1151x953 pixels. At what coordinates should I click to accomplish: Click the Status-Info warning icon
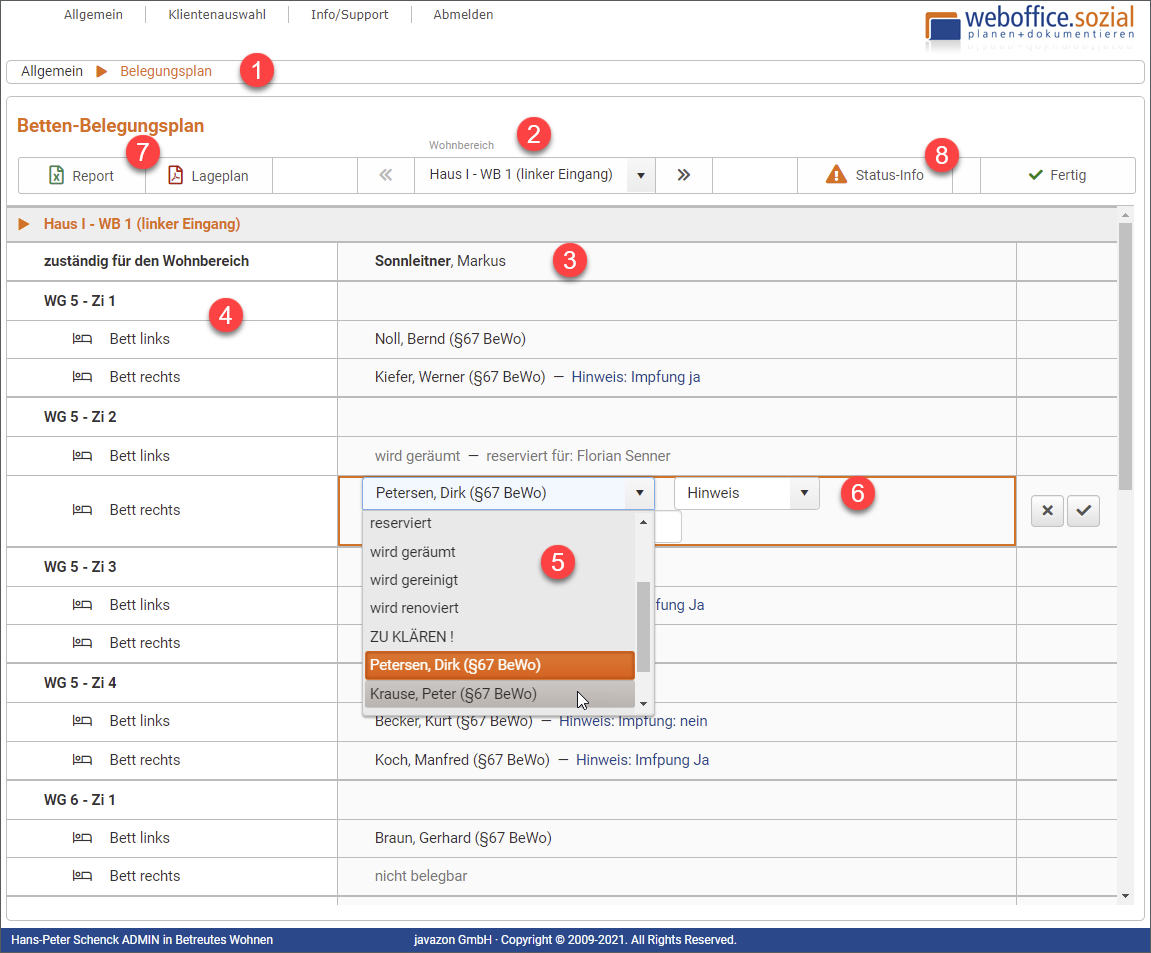[836, 175]
